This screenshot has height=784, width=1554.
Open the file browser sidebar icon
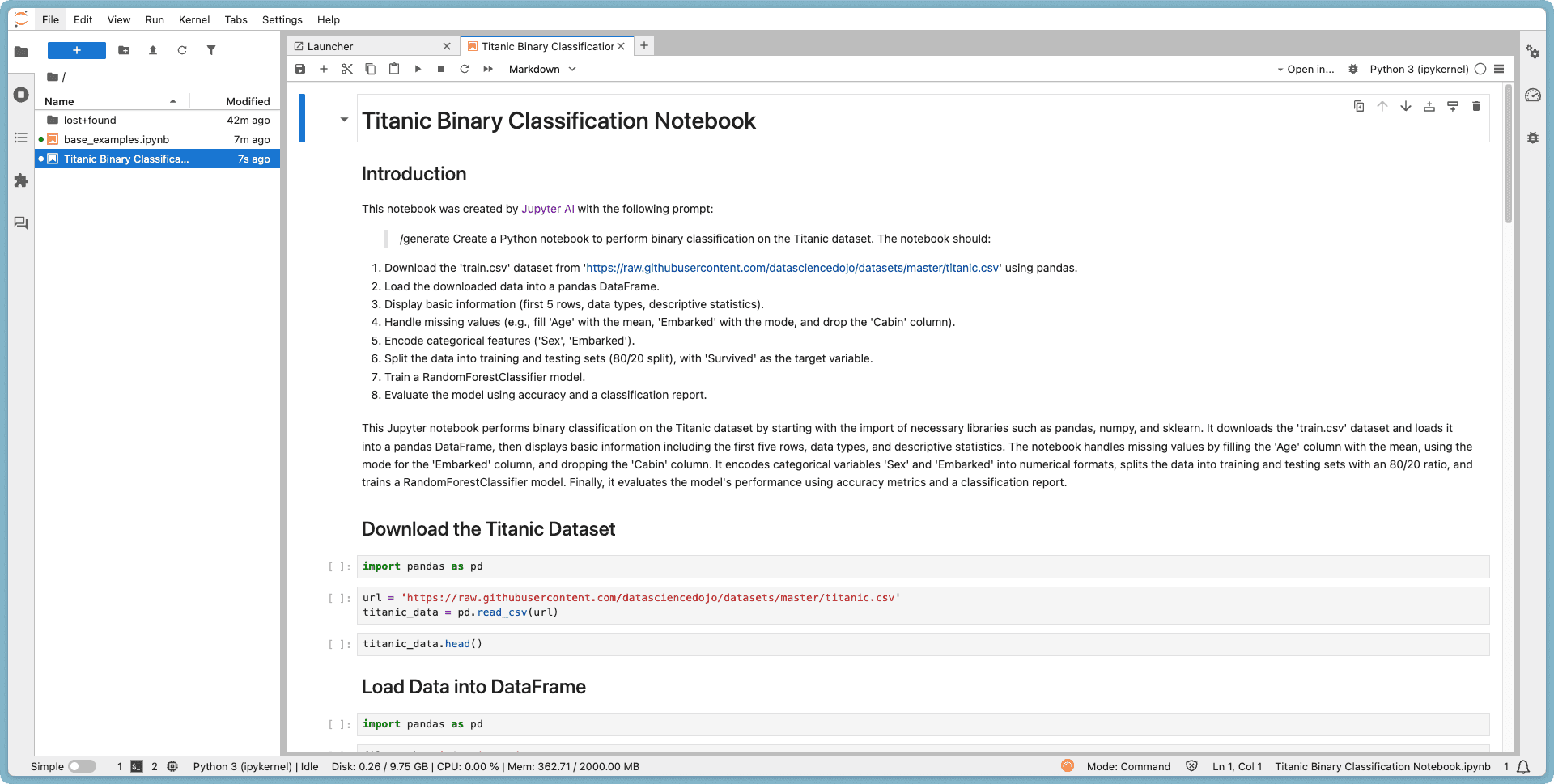[x=21, y=52]
